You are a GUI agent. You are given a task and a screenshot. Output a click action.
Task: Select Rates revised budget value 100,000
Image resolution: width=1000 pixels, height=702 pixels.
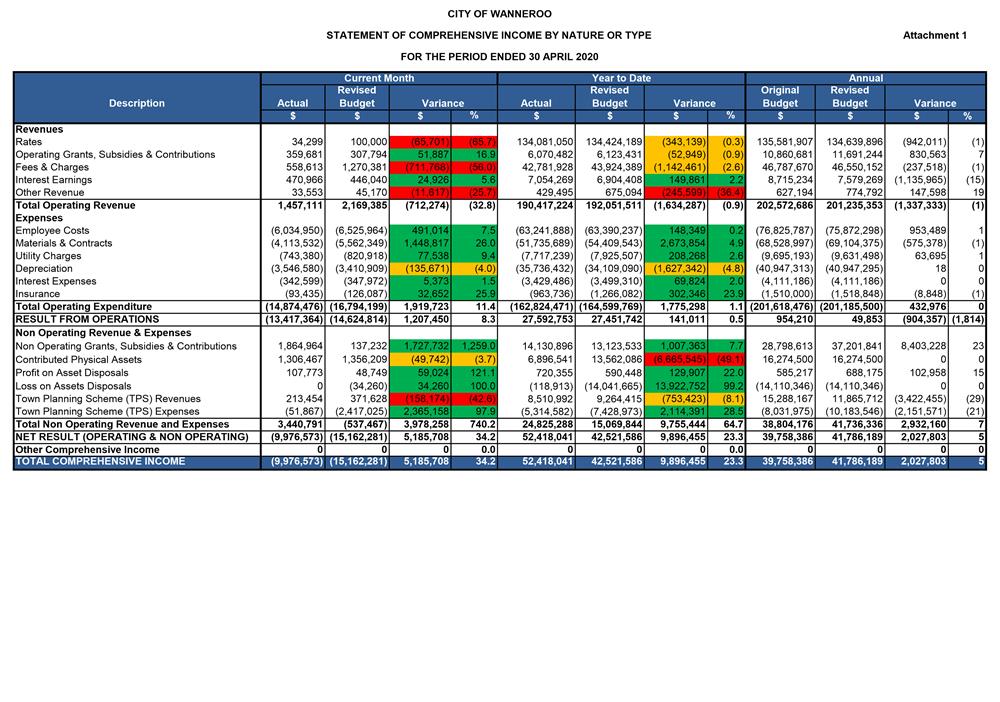coord(369,142)
